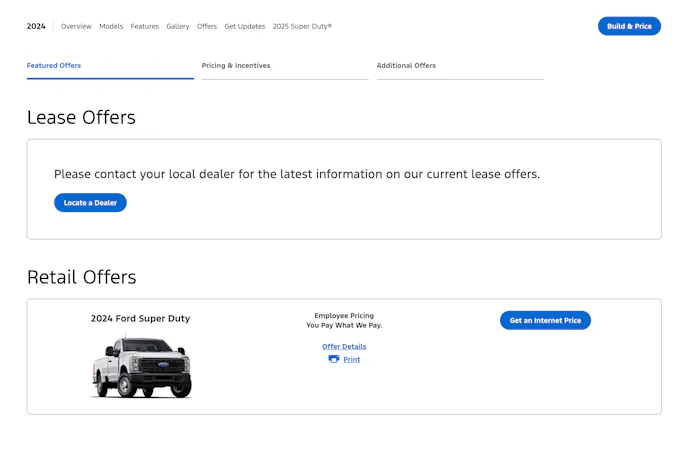Click the Locate a Dealer button
Viewport: 688px width, 459px height.
(x=90, y=203)
